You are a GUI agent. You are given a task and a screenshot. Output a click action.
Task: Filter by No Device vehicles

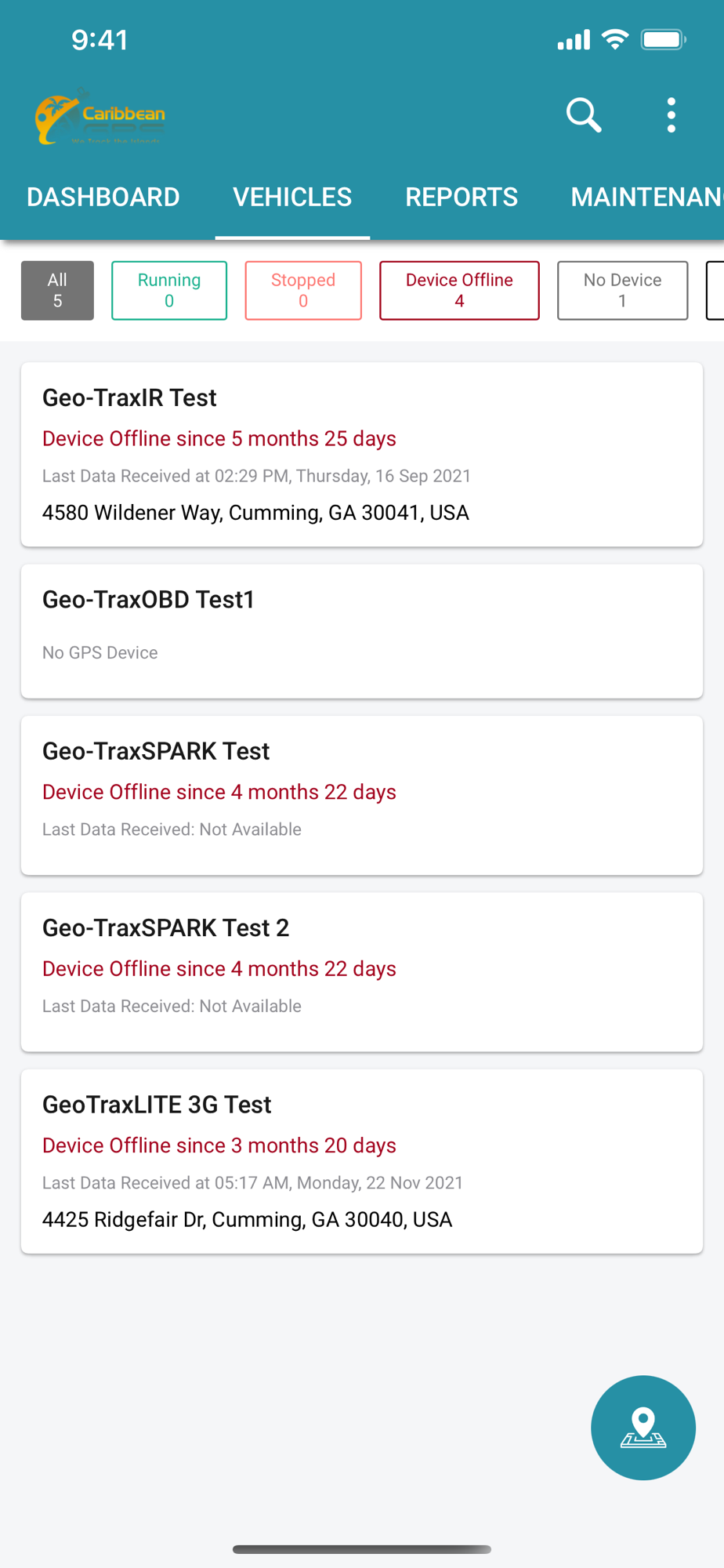[x=622, y=290]
